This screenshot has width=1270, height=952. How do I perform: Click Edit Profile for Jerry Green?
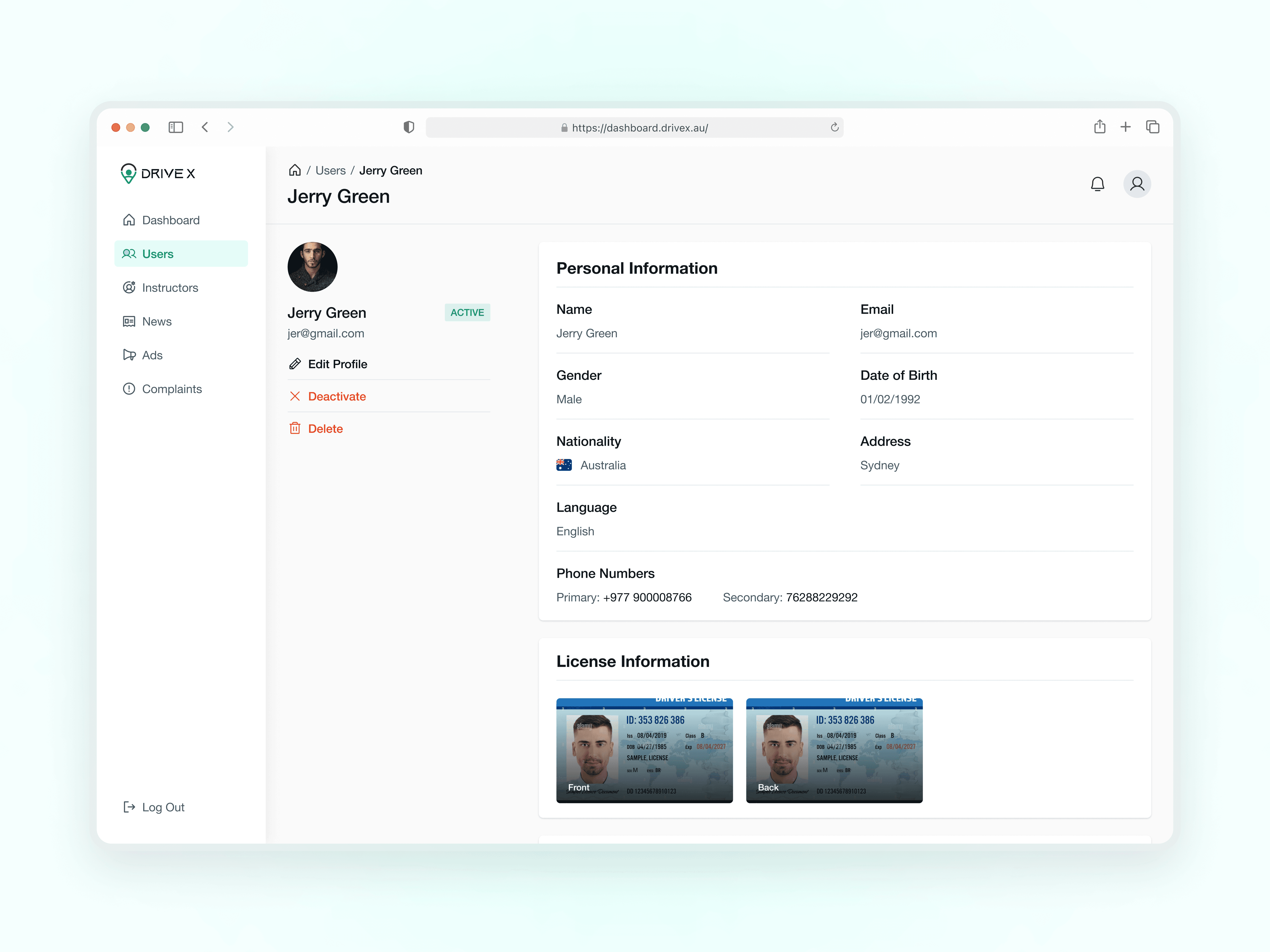coord(337,364)
